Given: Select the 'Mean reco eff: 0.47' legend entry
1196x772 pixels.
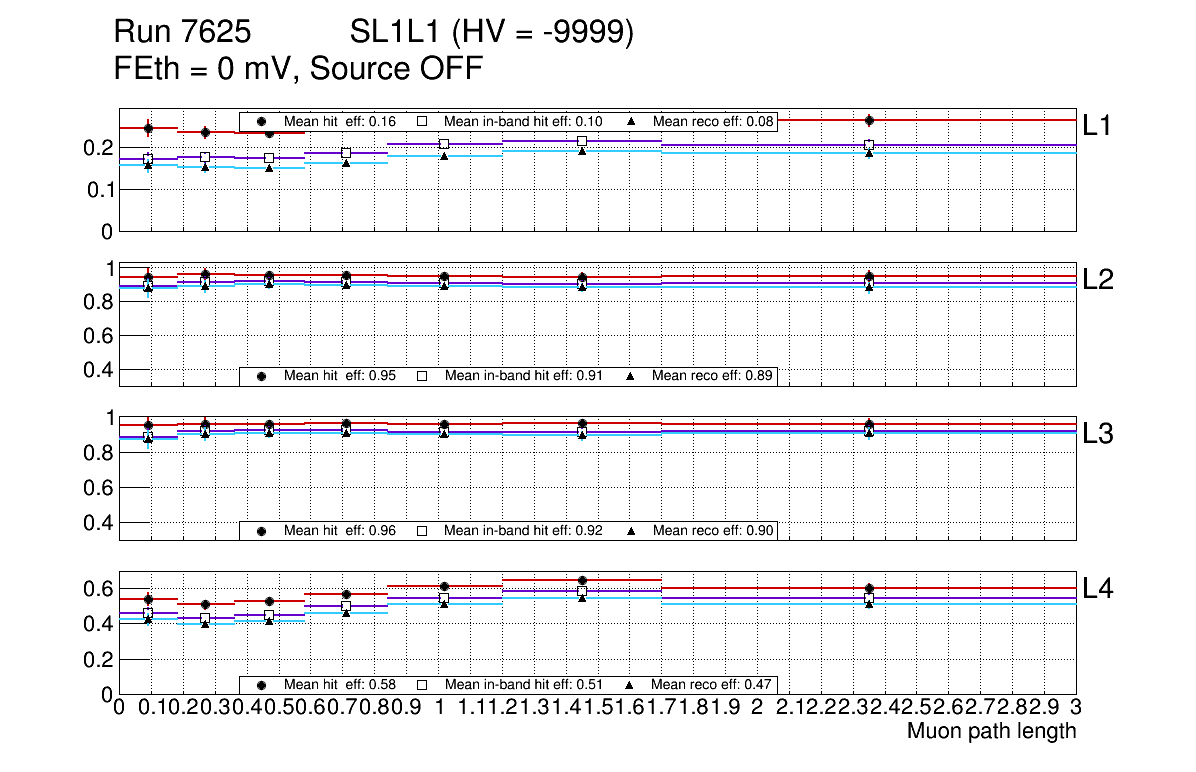Looking at the screenshot, I should coord(712,686).
